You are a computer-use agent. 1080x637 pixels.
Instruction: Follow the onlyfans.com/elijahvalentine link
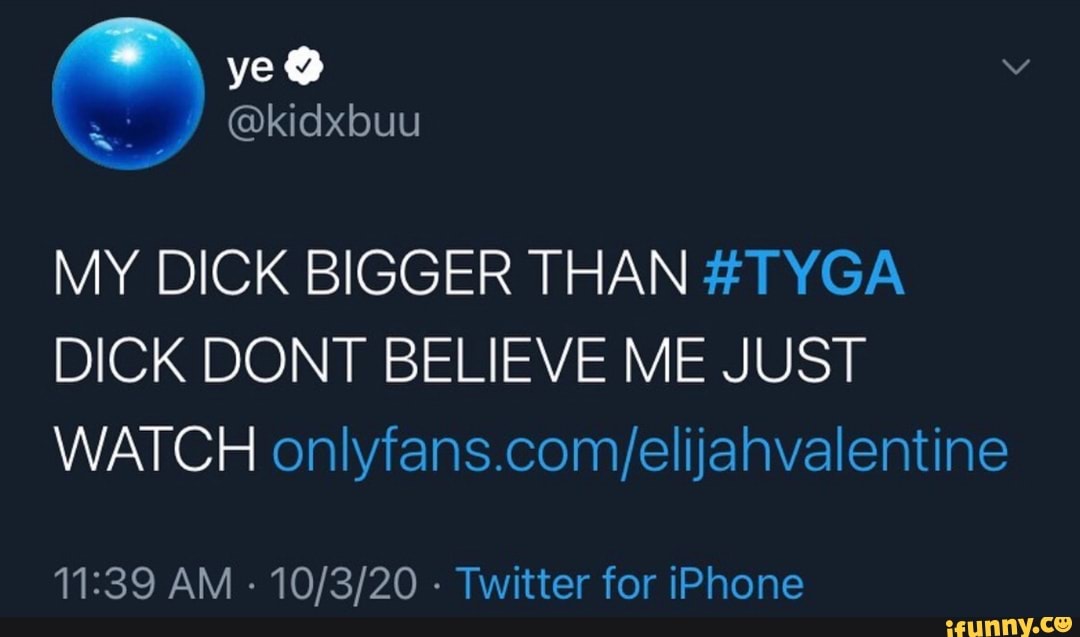click(639, 450)
